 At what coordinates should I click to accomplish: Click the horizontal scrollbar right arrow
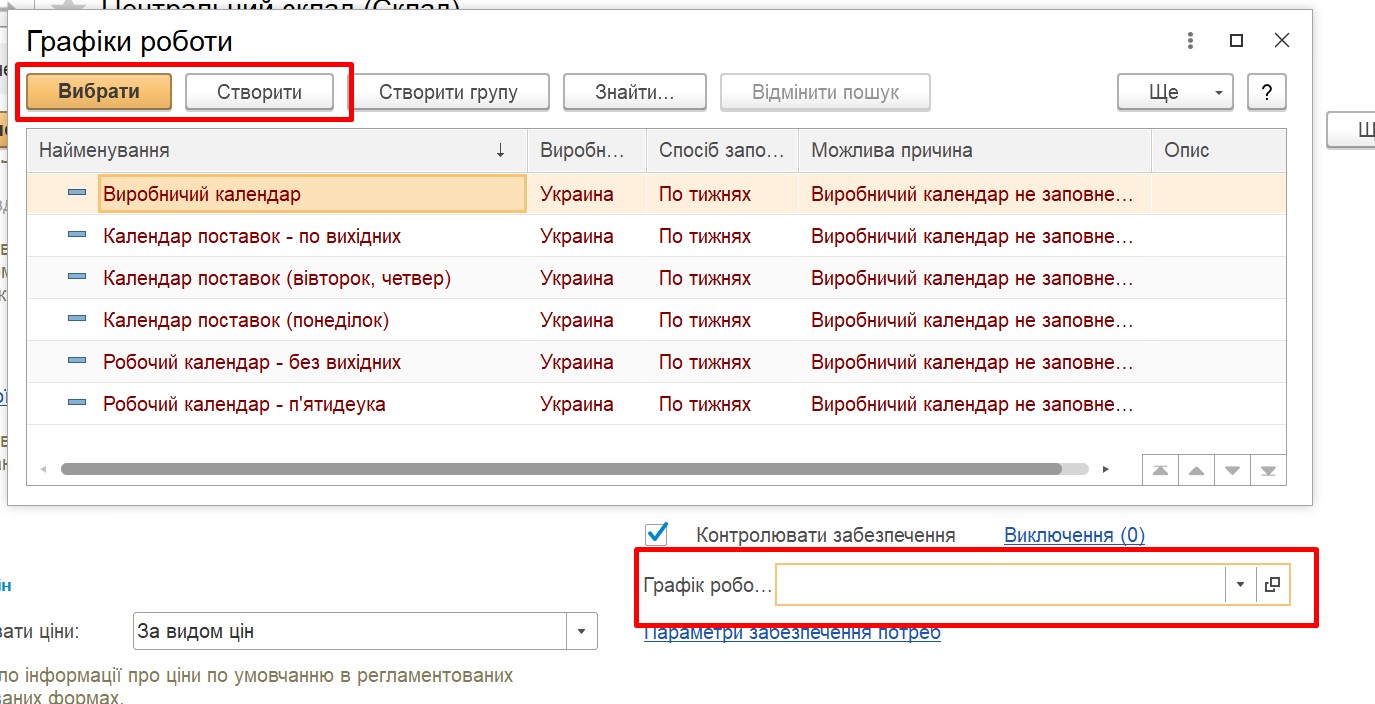point(1105,468)
